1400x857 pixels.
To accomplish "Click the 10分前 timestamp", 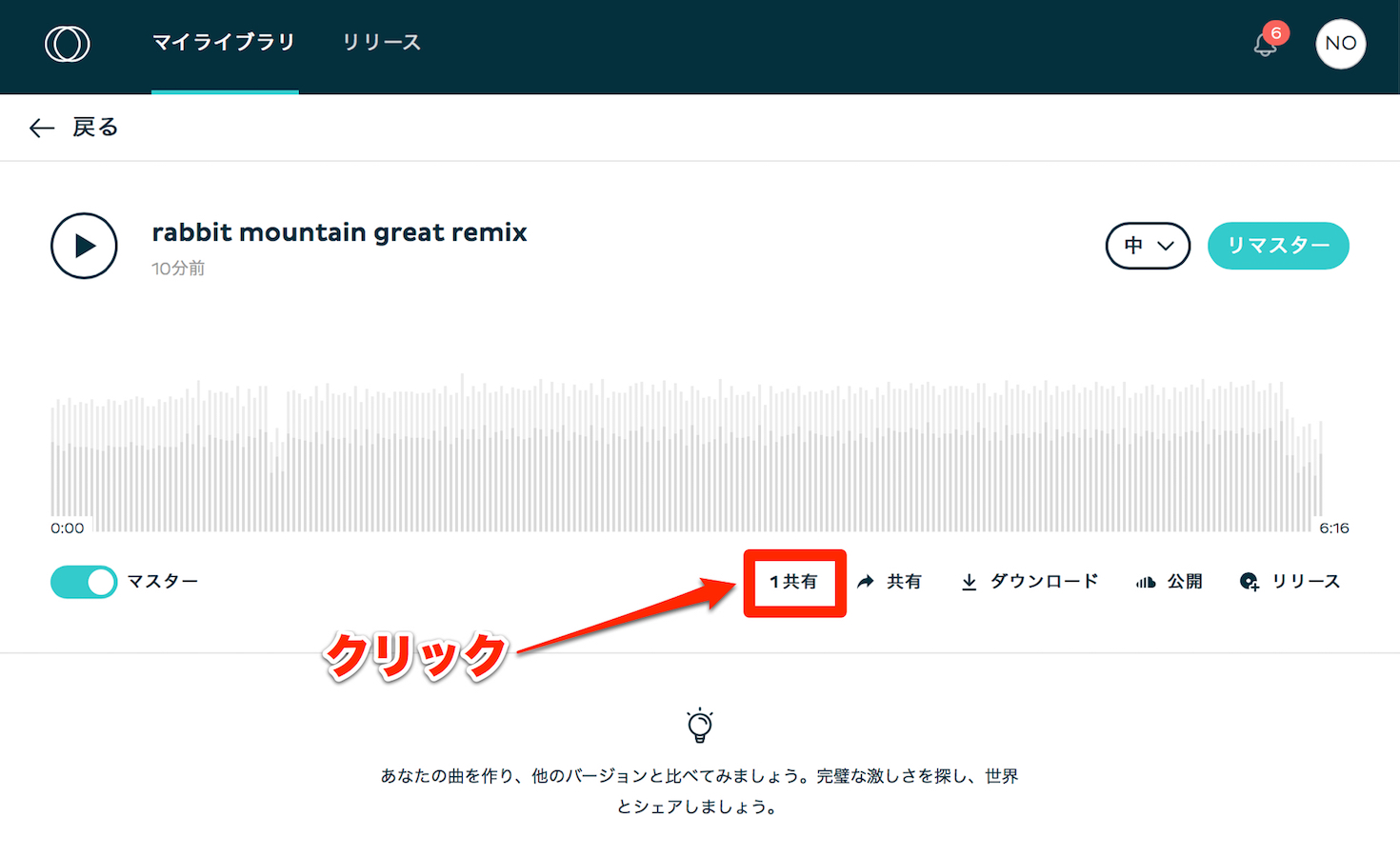I will [x=178, y=269].
